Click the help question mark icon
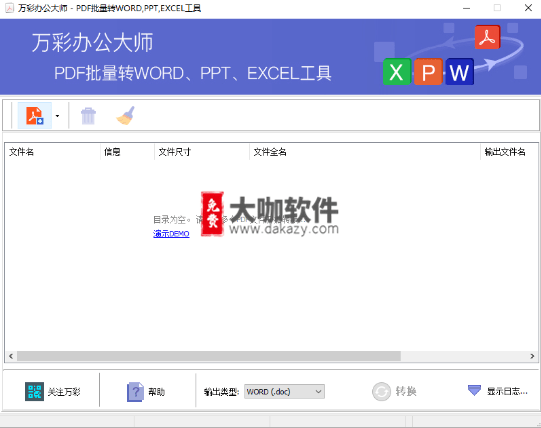The height and width of the screenshot is (428, 541). 135,392
